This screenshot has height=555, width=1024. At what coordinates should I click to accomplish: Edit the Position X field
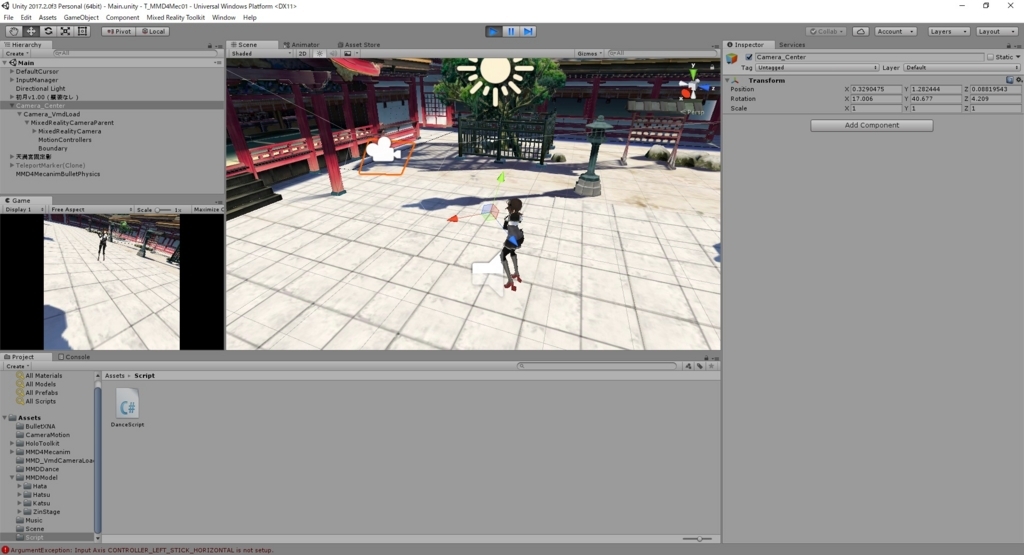pos(876,89)
